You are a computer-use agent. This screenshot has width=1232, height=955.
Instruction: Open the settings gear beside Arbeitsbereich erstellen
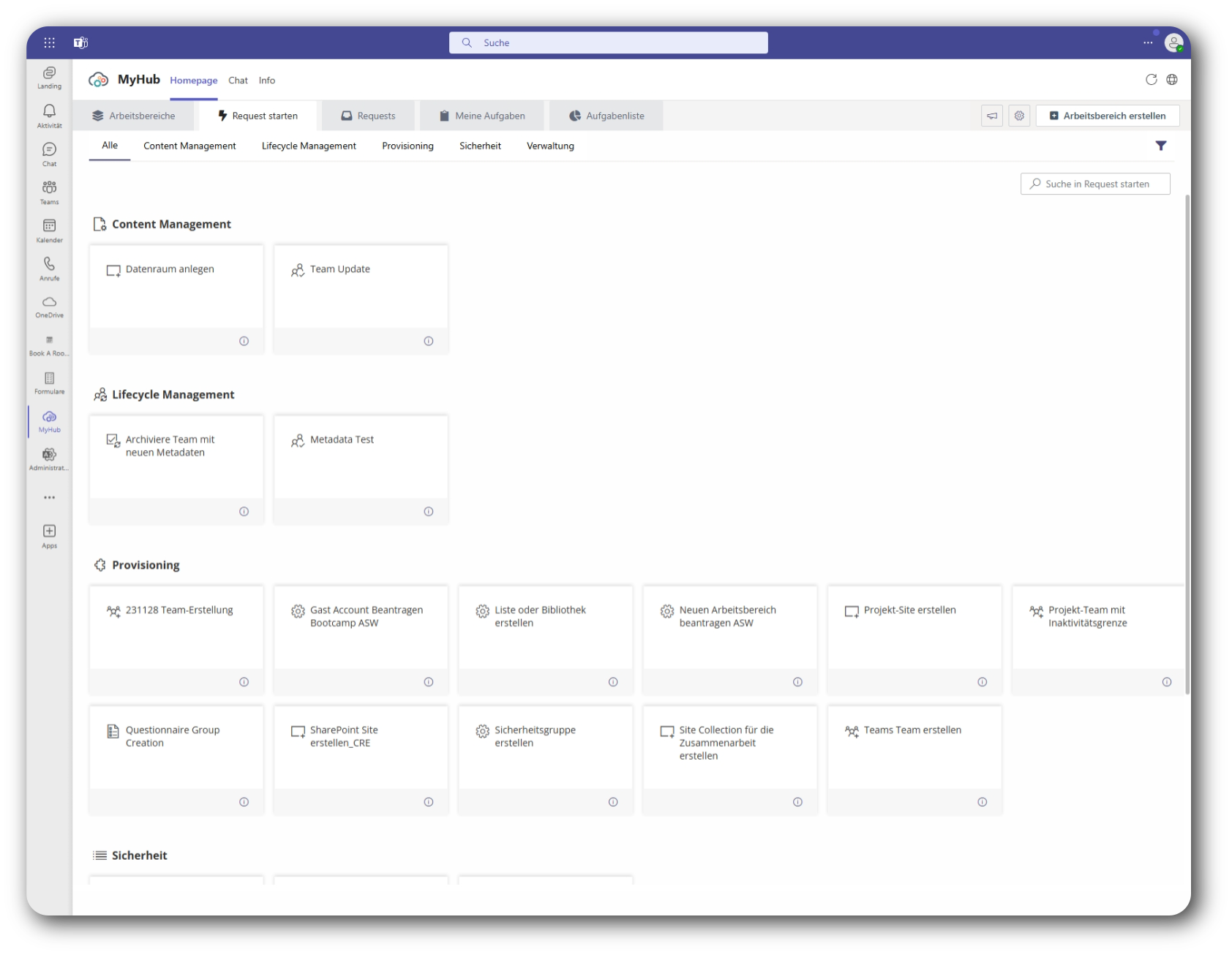1018,116
